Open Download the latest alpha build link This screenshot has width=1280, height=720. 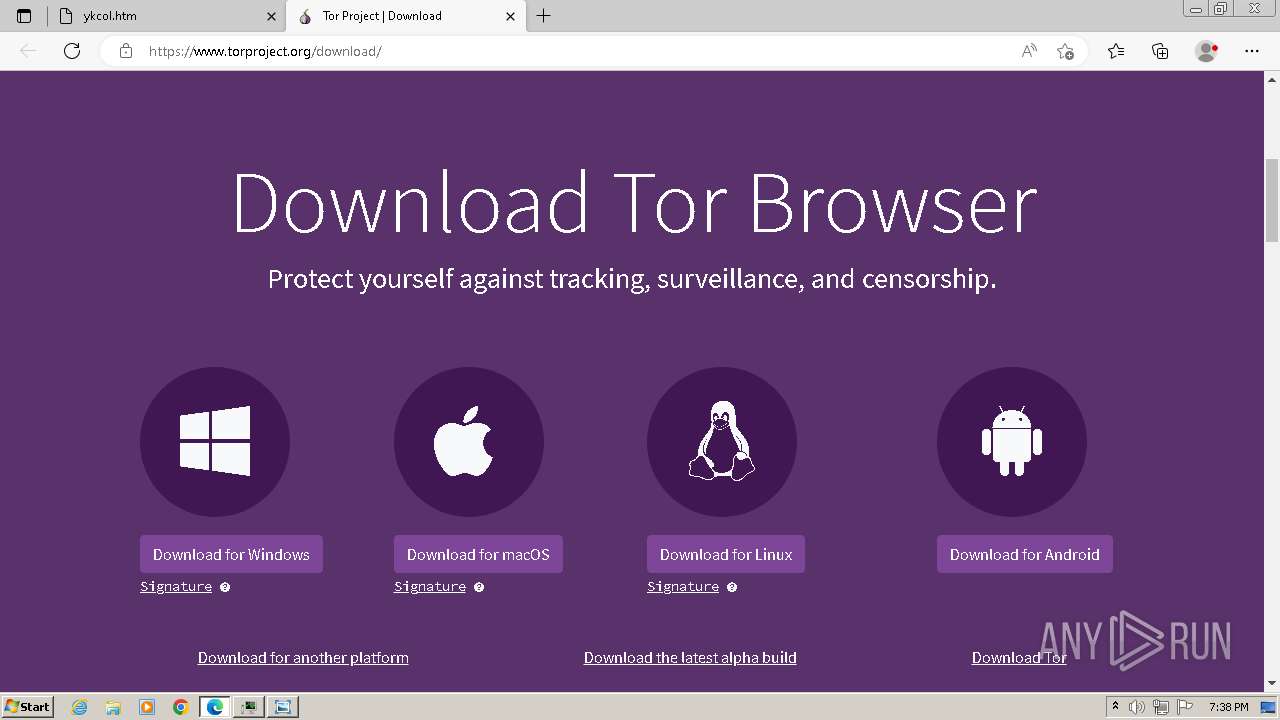point(690,657)
